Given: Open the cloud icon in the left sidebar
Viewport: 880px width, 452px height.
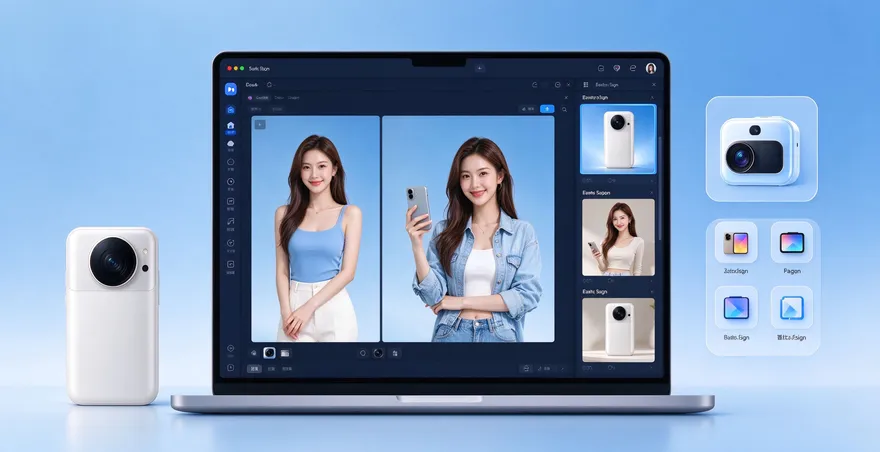Looking at the screenshot, I should pyautogui.click(x=231, y=144).
